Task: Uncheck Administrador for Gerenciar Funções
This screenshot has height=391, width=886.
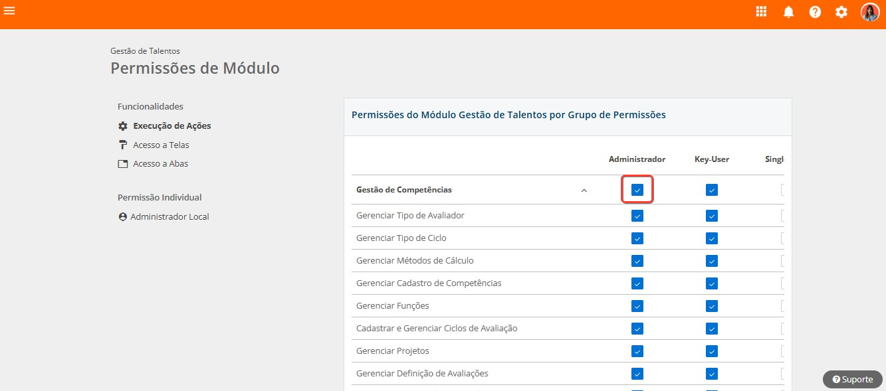Action: [637, 306]
